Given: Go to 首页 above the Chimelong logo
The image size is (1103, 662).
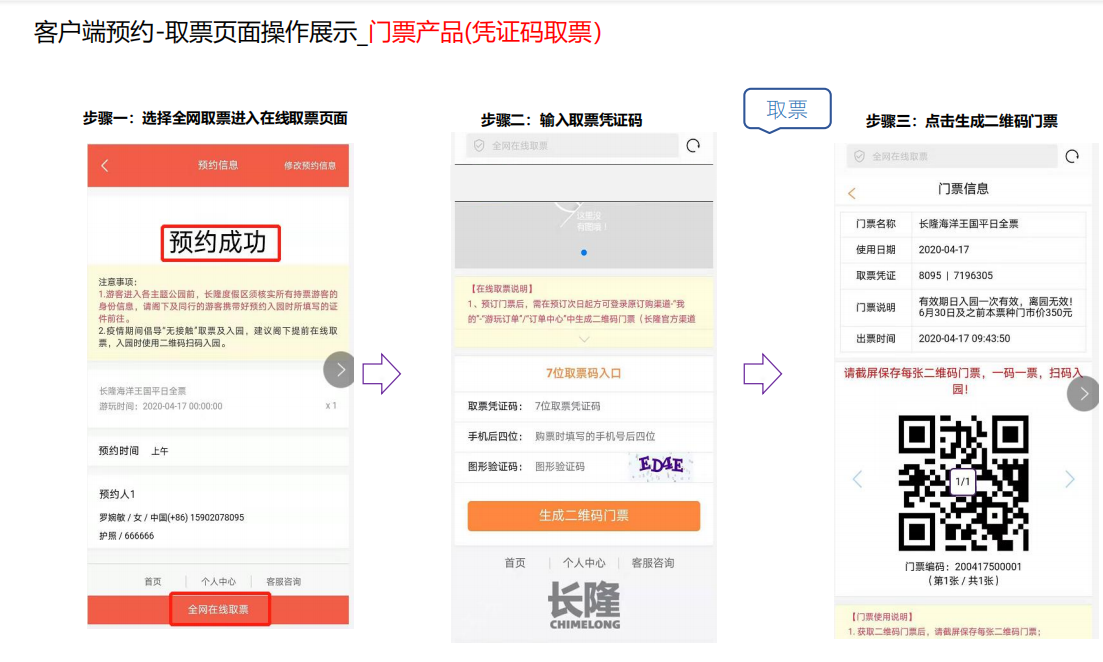Looking at the screenshot, I should click(515, 563).
